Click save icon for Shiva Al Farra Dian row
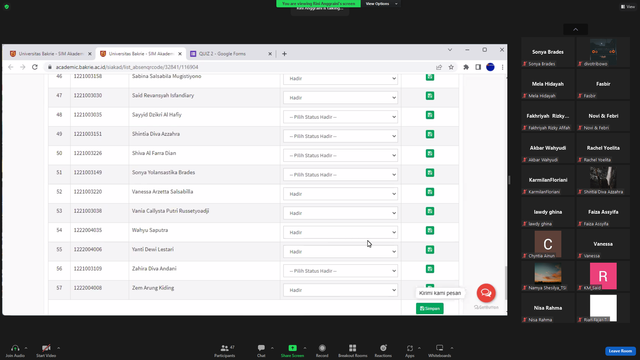 pos(430,153)
